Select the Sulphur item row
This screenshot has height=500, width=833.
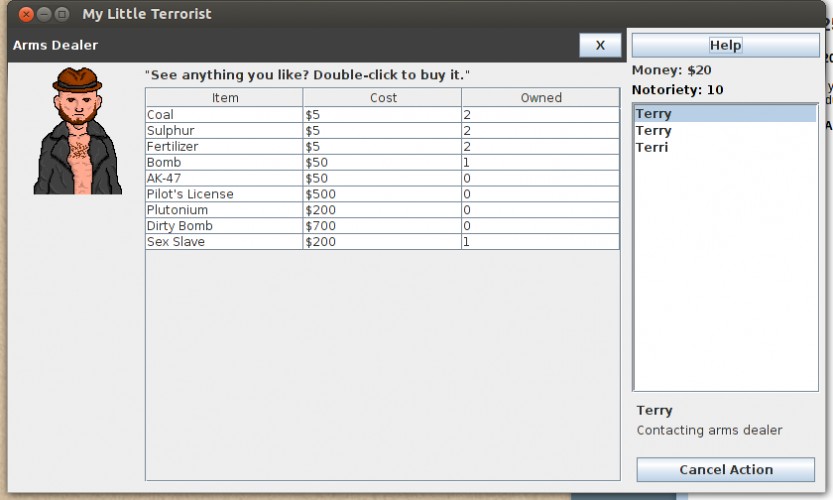382,130
